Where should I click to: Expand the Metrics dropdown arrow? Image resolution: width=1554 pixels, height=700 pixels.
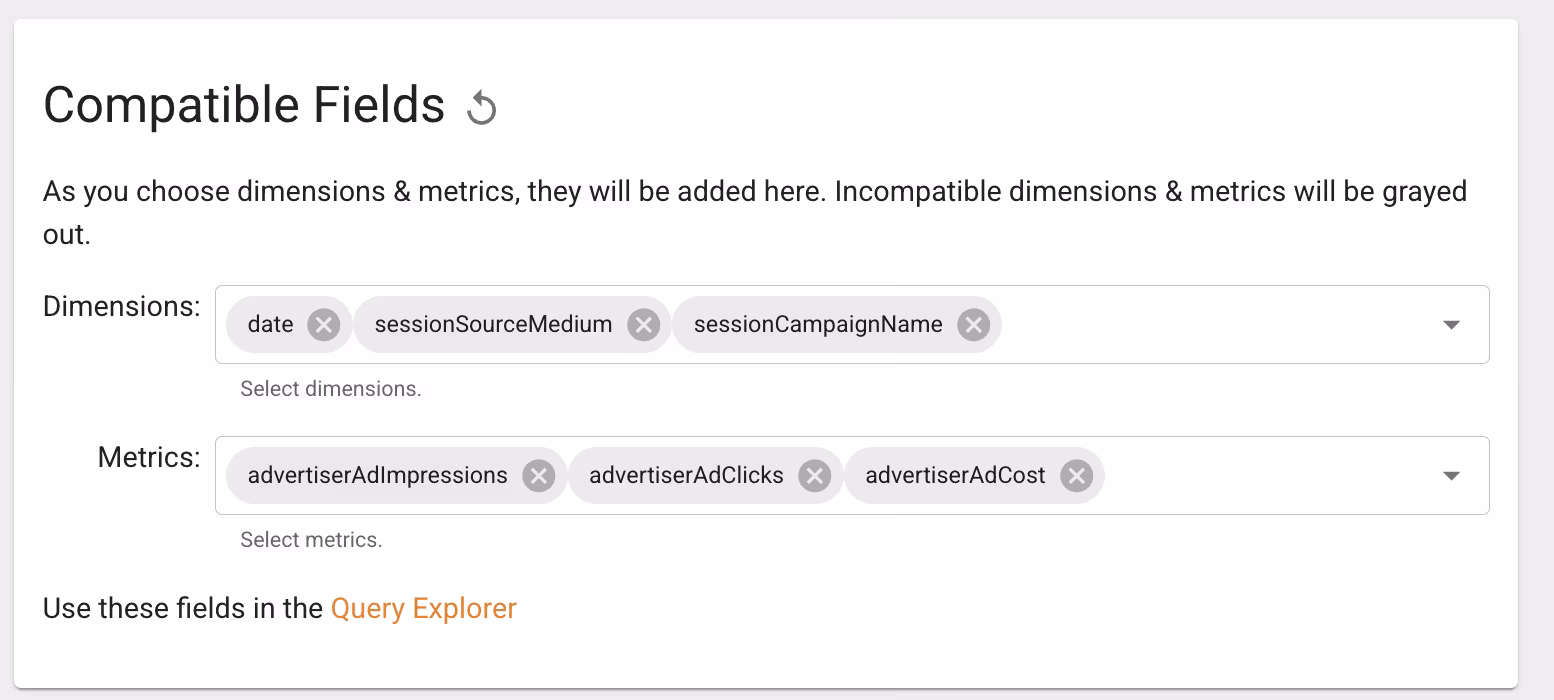(x=1452, y=476)
